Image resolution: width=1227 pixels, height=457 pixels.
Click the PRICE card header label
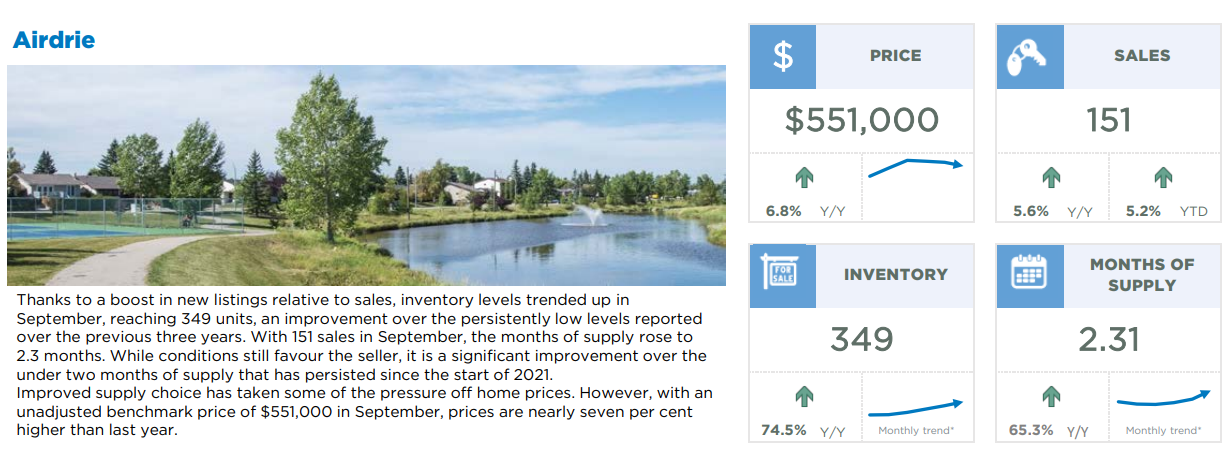coord(895,57)
